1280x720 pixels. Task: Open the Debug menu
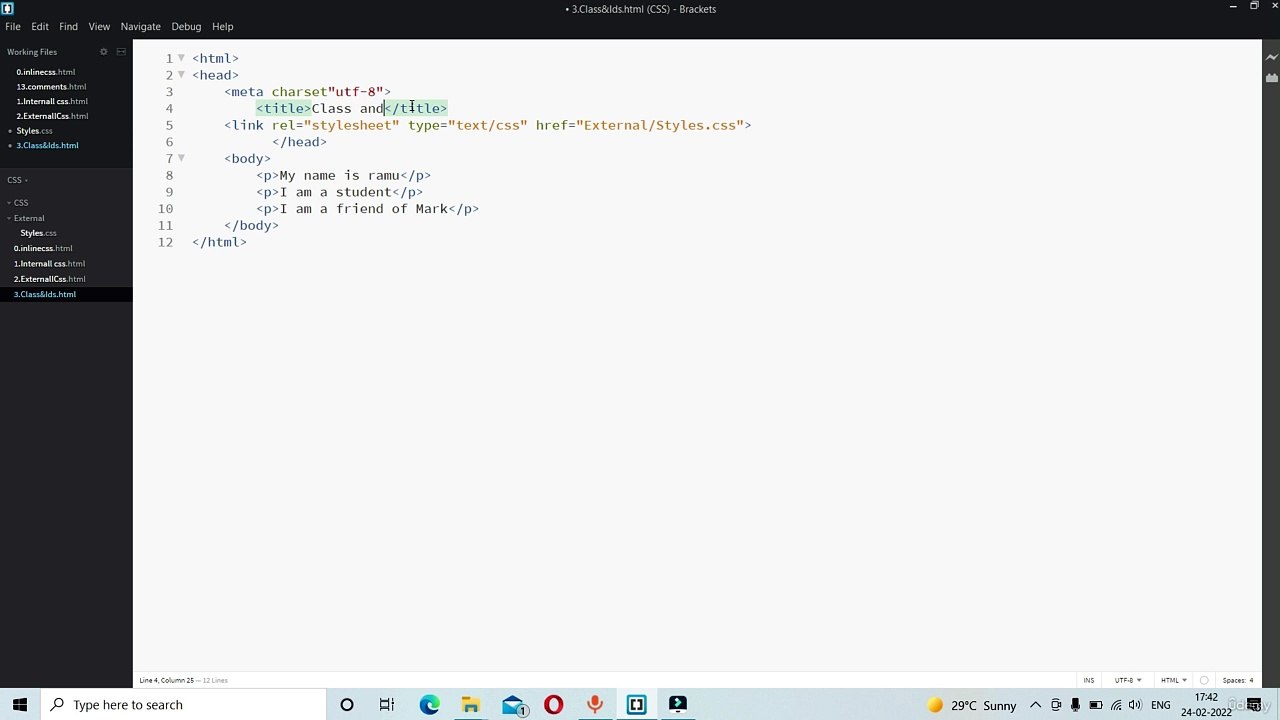tap(186, 26)
